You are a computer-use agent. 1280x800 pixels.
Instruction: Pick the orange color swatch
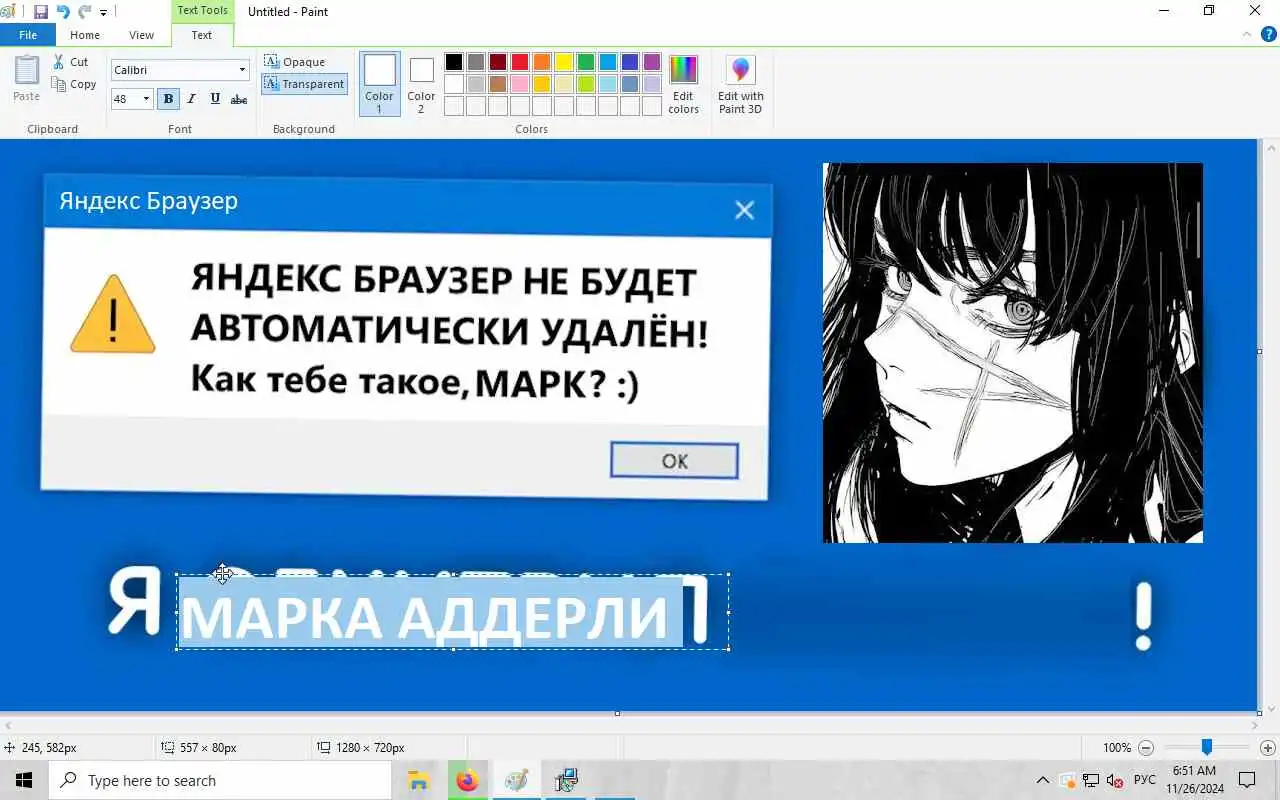point(542,62)
